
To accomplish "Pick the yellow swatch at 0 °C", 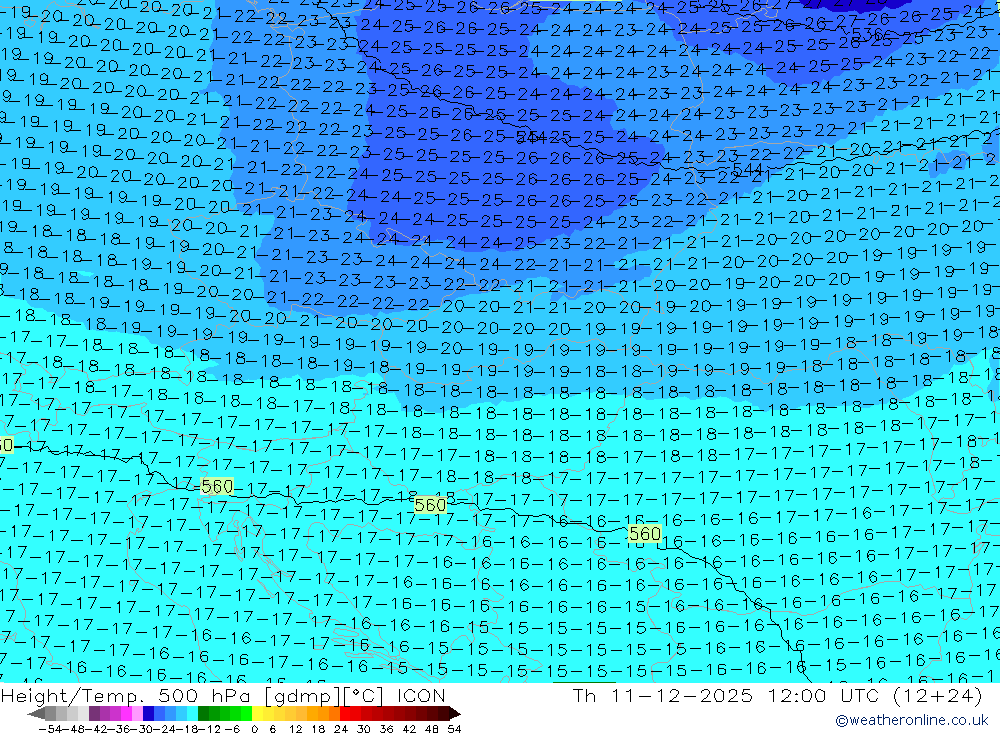I will click(257, 714).
